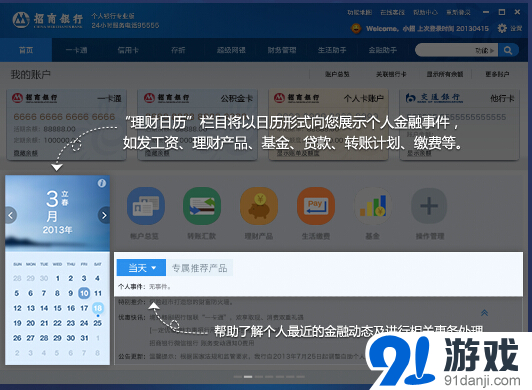This screenshot has width=532, height=390.
Task: Click the plus icon for 操作管理
Action: (x=429, y=206)
